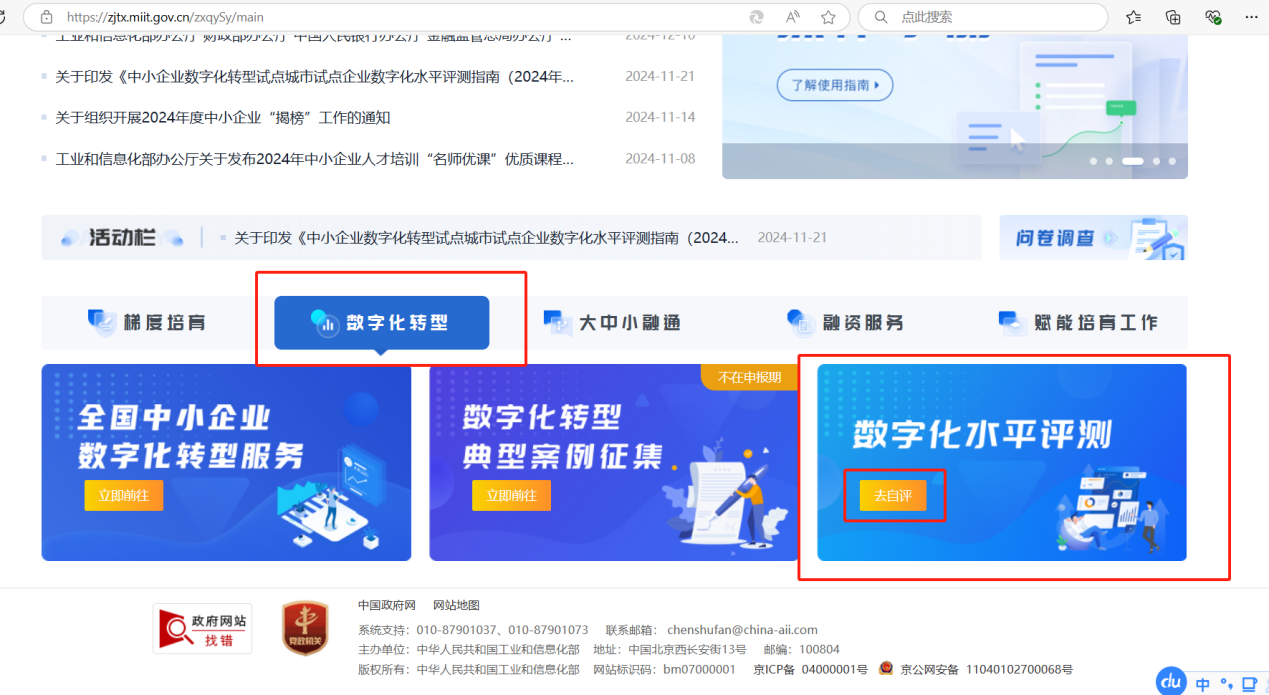The width and height of the screenshot is (1269, 695).
Task: Click the 党政机关 emblem icon
Action: (304, 629)
